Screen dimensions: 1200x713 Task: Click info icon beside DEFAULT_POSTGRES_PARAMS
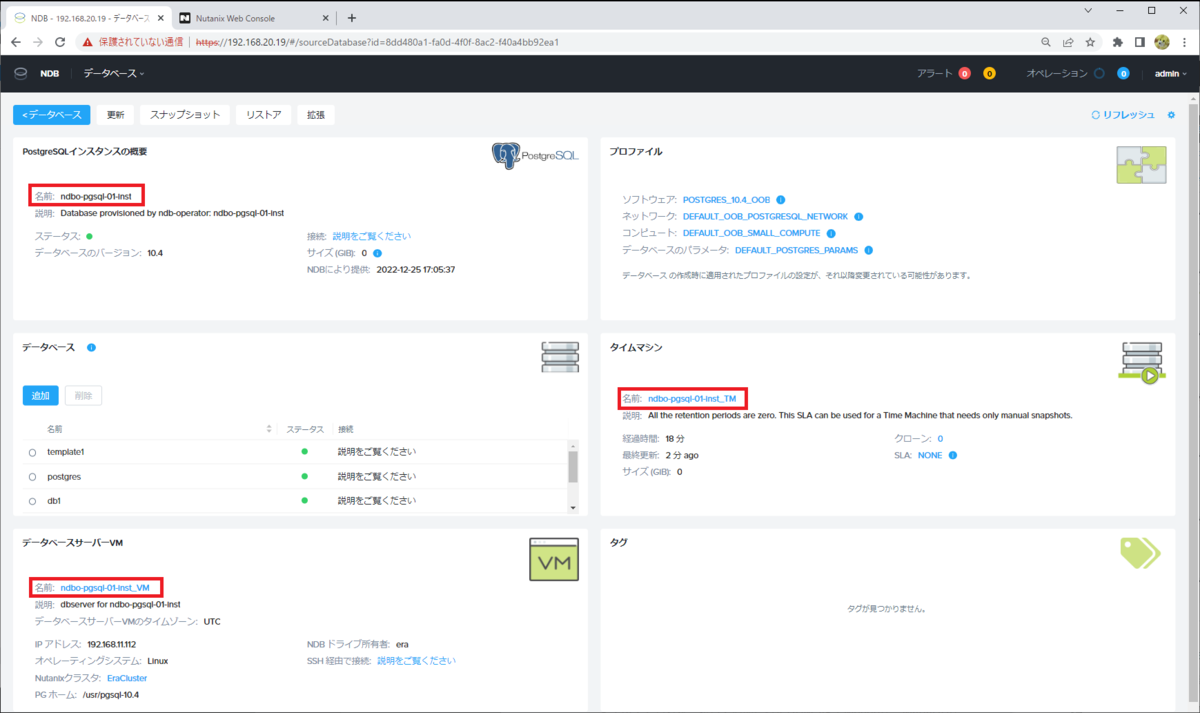(868, 250)
